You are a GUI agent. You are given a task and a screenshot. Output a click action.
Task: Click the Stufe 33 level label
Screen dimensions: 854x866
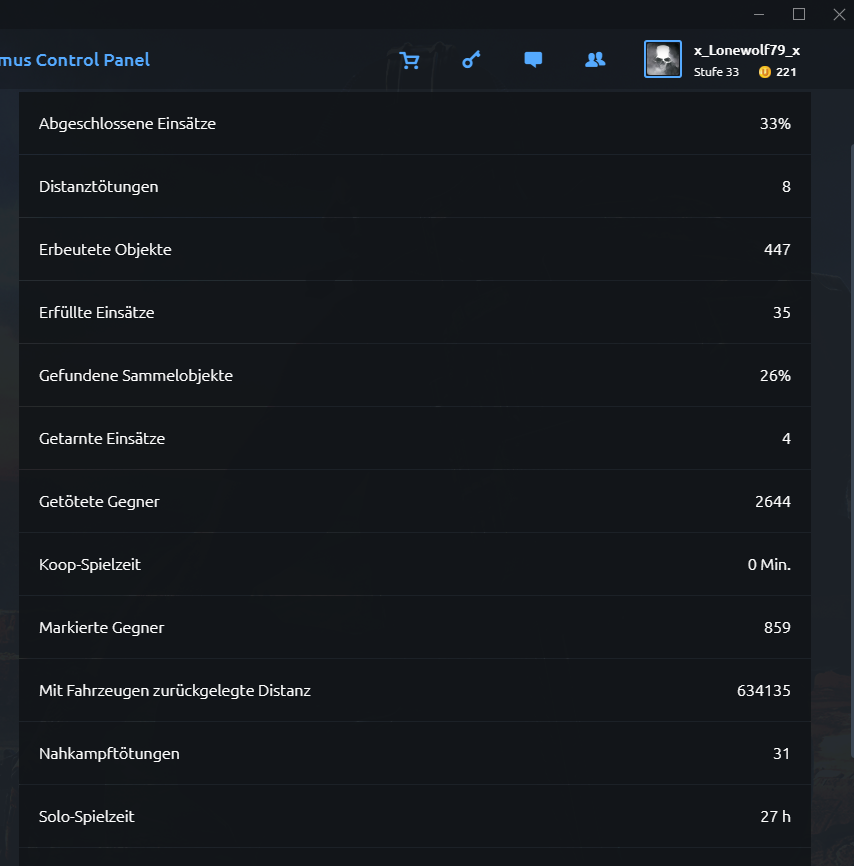(716, 72)
